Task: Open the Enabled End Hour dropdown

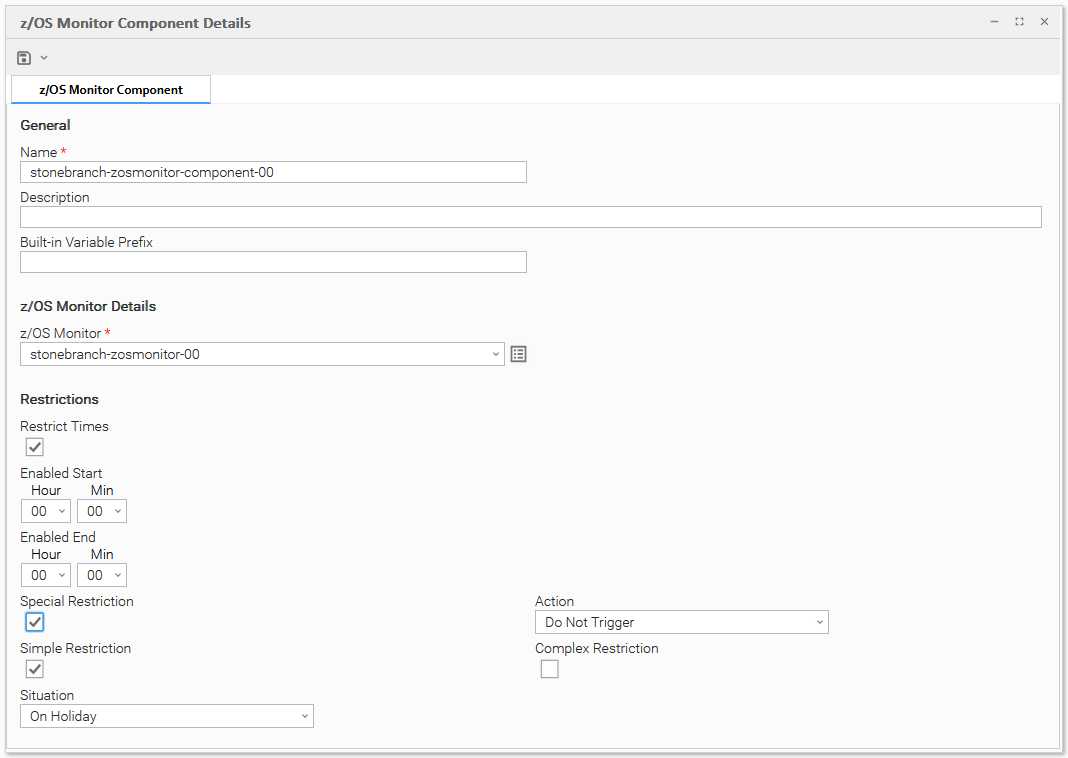Action: tap(46, 575)
